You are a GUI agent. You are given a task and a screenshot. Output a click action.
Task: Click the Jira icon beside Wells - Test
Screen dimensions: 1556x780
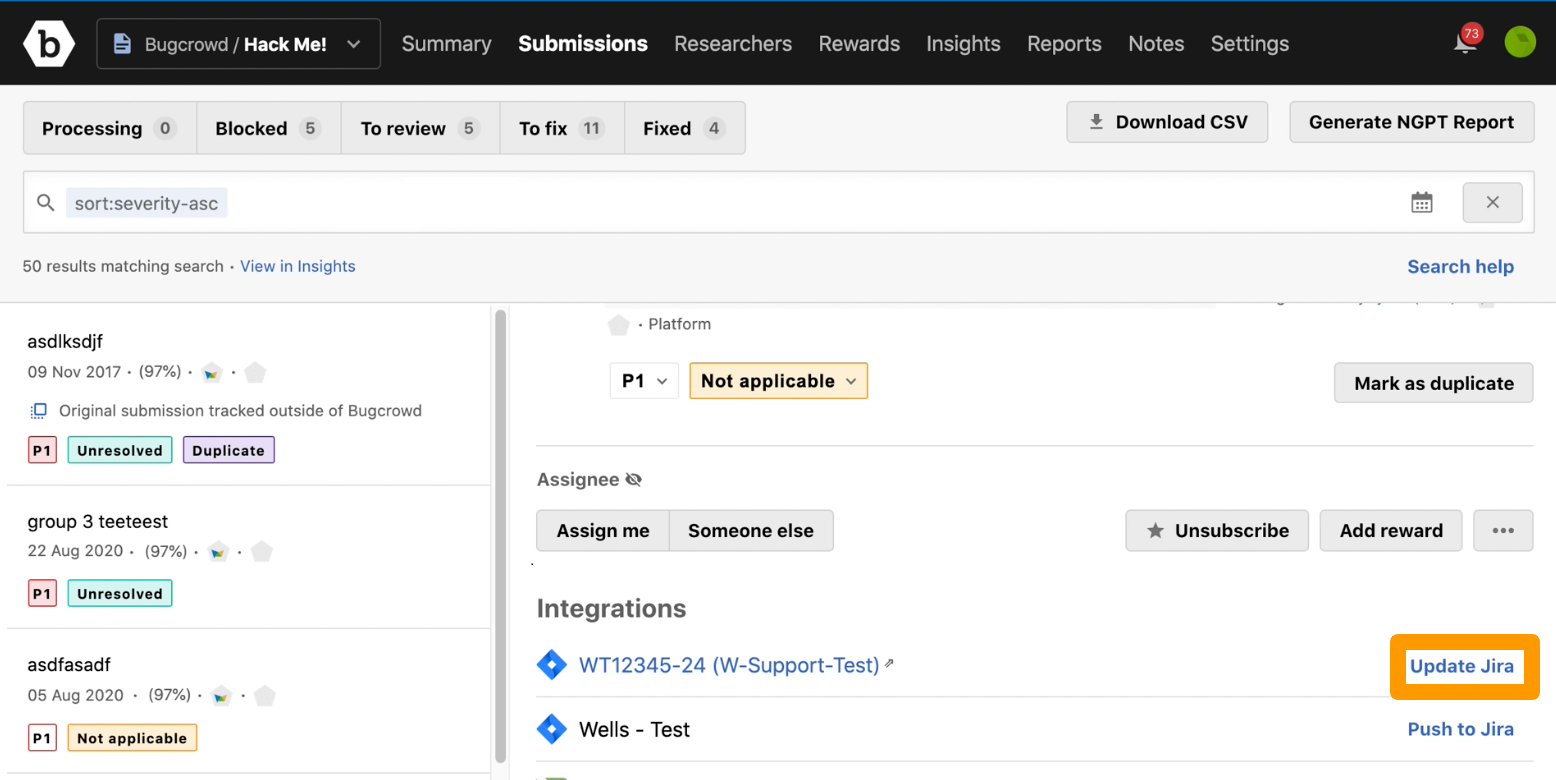point(552,729)
